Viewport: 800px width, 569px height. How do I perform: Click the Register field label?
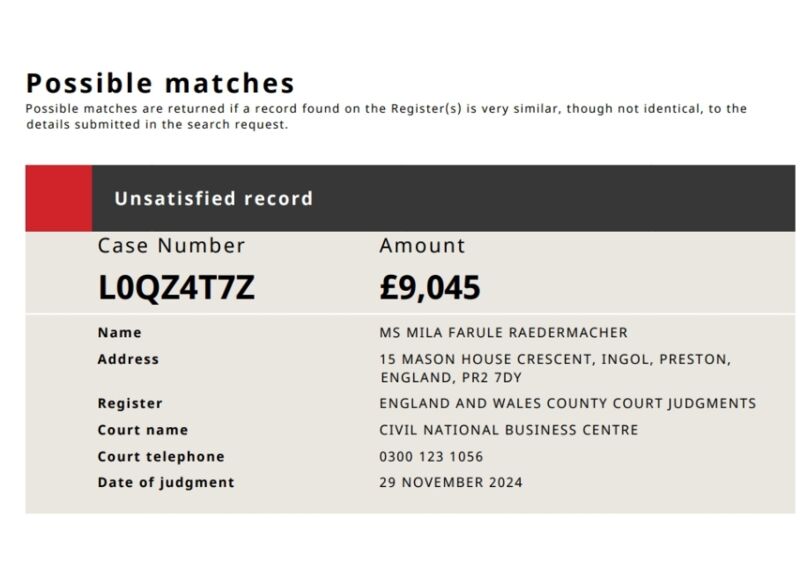coord(130,403)
